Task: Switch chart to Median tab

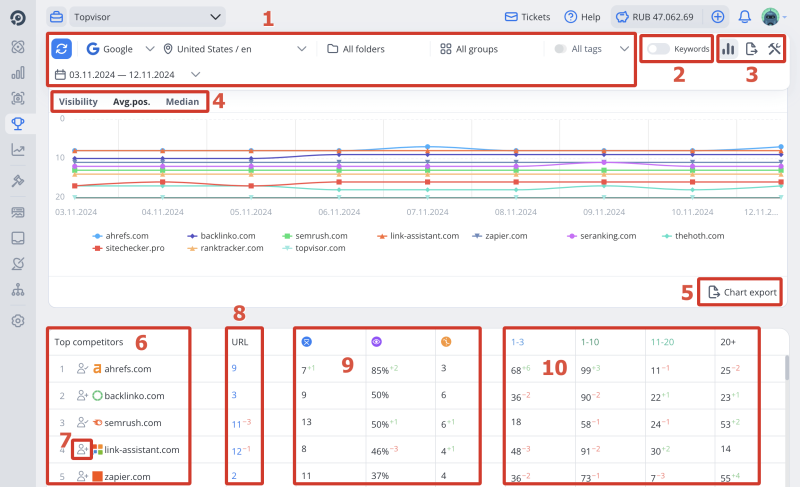Action: tap(182, 101)
